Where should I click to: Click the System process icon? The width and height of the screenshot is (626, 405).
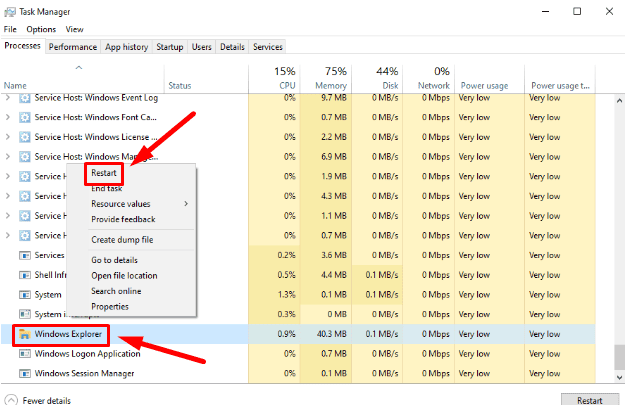coord(25,295)
